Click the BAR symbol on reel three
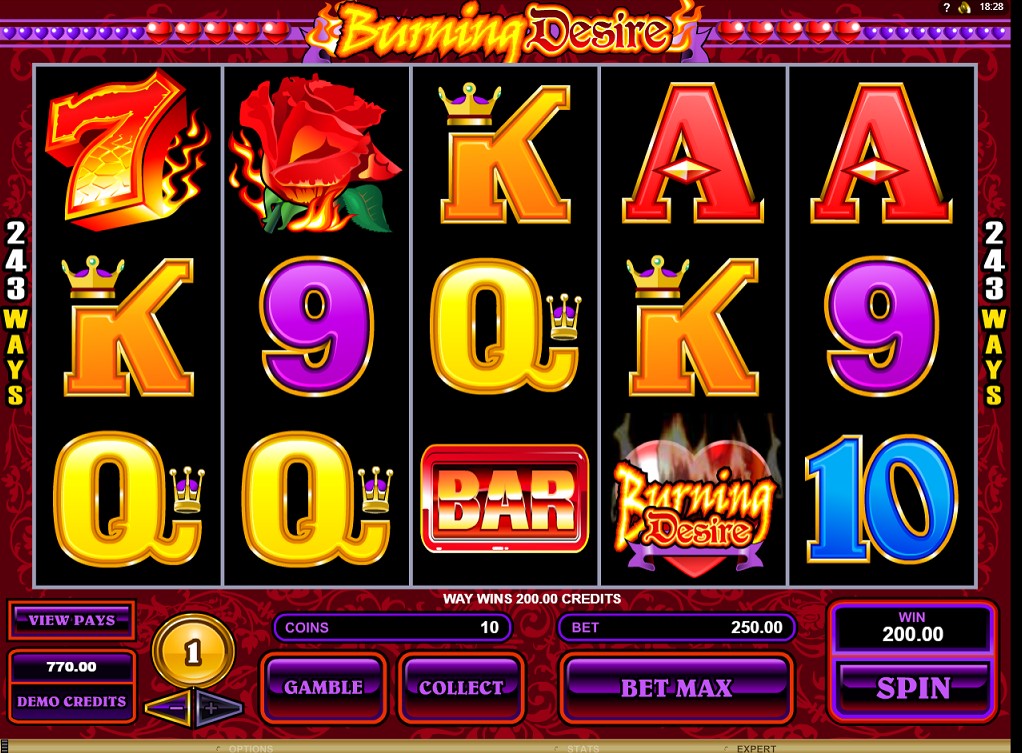 504,499
